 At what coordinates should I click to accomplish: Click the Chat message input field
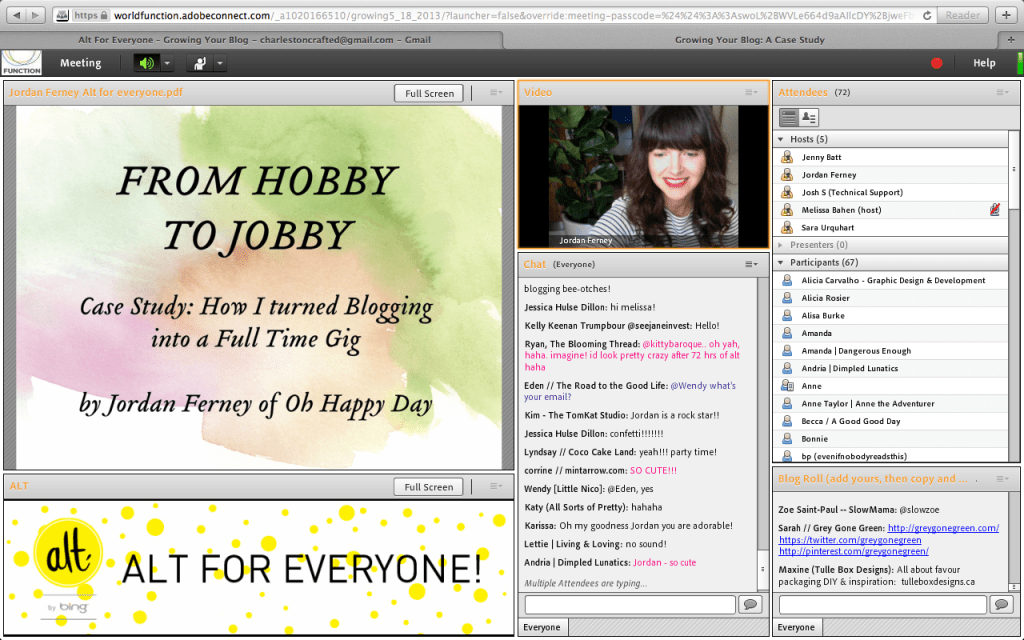click(x=630, y=604)
